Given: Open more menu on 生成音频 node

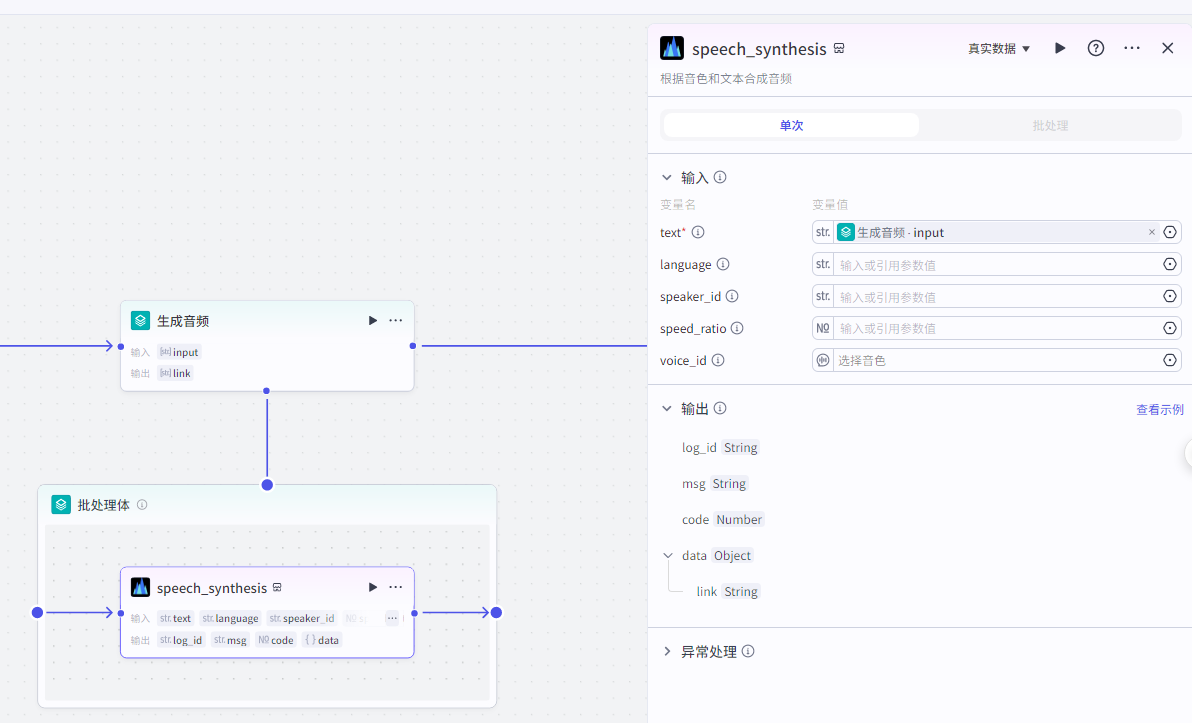Looking at the screenshot, I should tap(396, 321).
